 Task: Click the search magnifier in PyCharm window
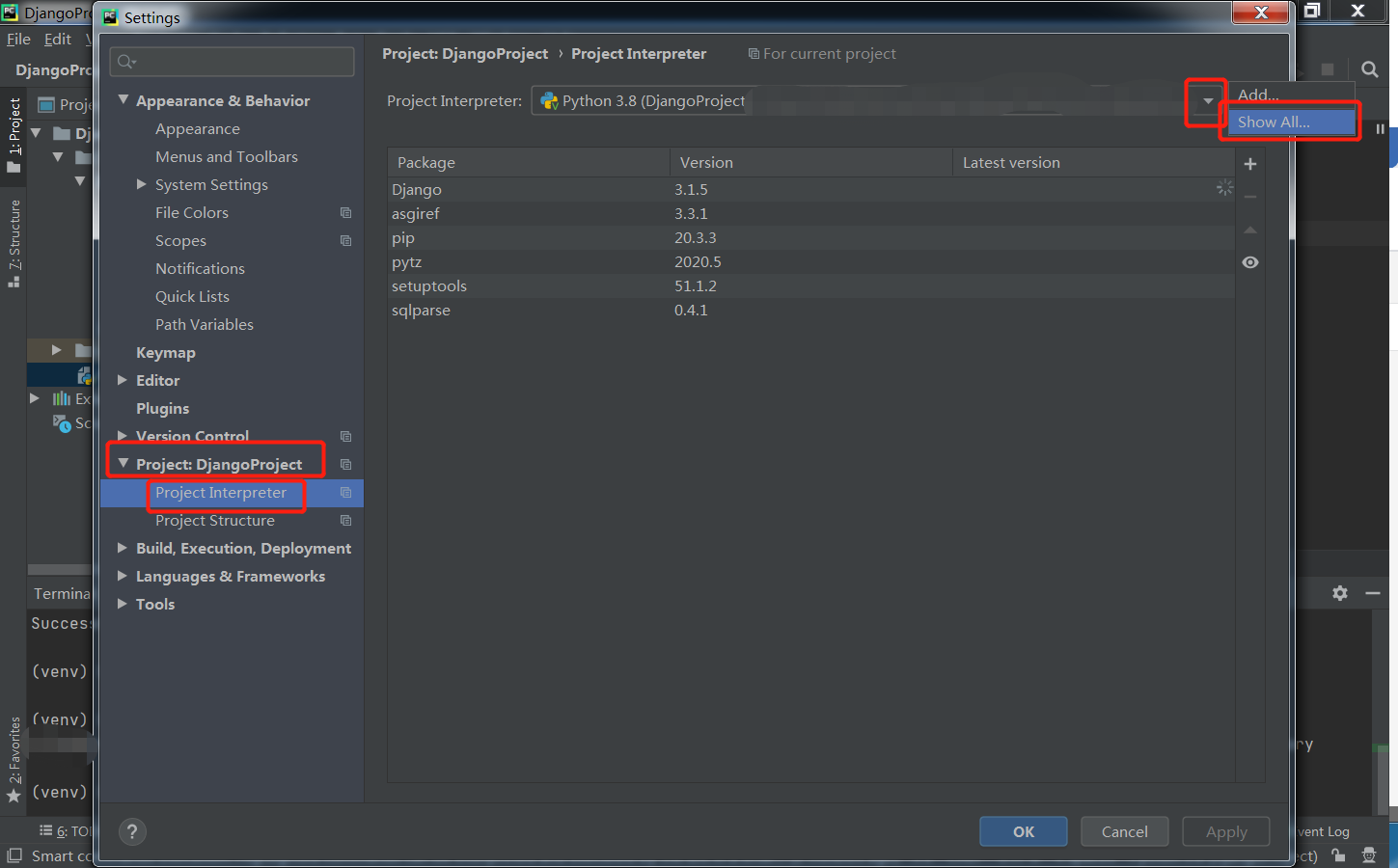tap(1369, 69)
